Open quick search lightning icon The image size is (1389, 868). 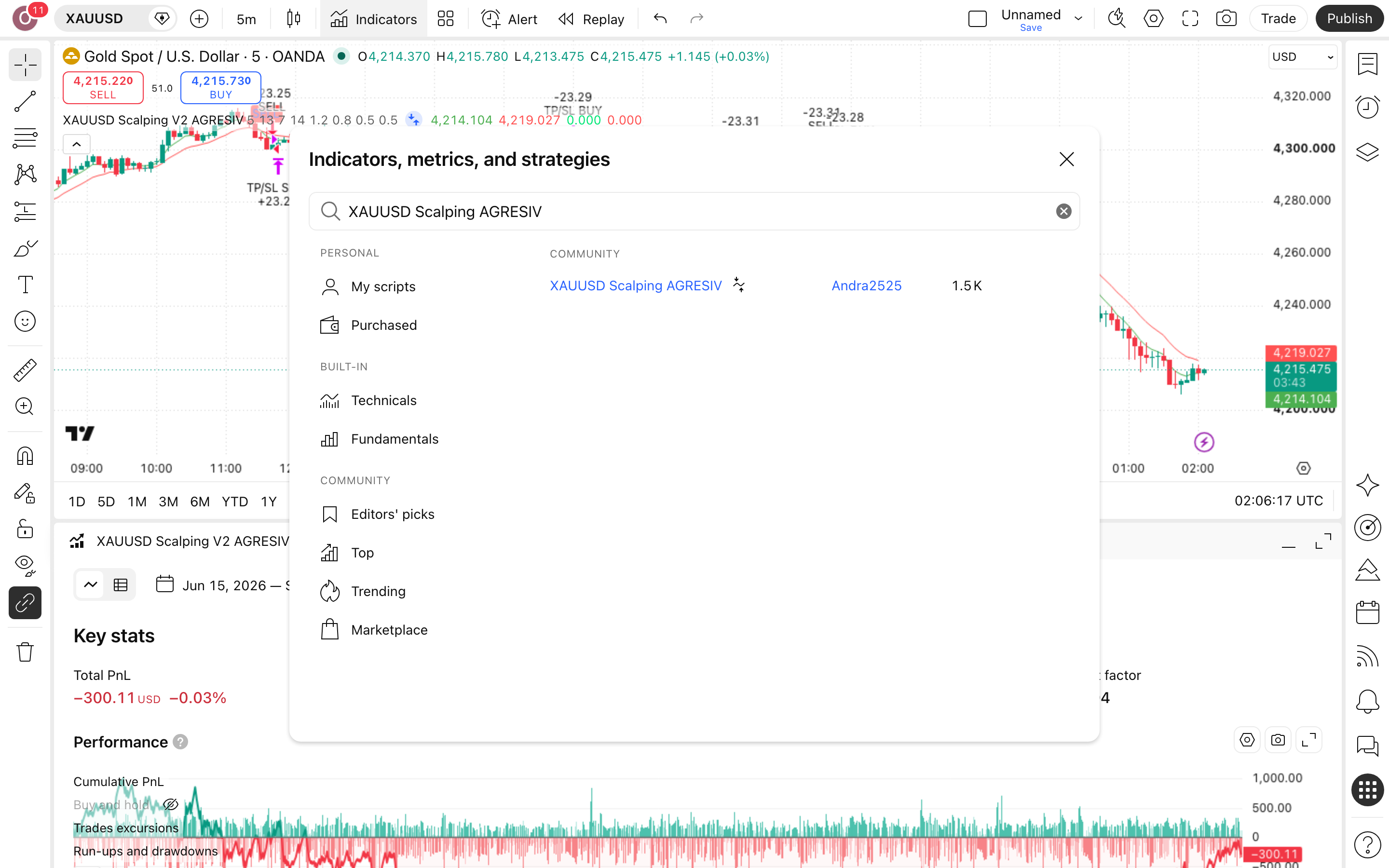(x=1117, y=18)
